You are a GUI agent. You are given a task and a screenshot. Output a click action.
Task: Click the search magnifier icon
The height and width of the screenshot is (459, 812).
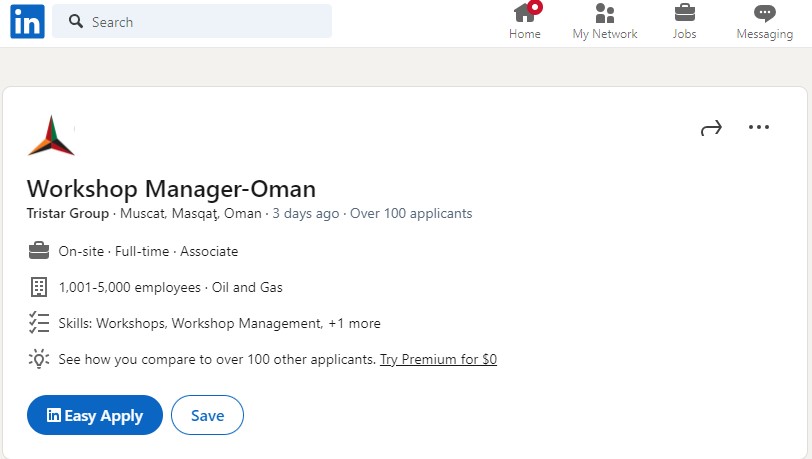(x=76, y=21)
